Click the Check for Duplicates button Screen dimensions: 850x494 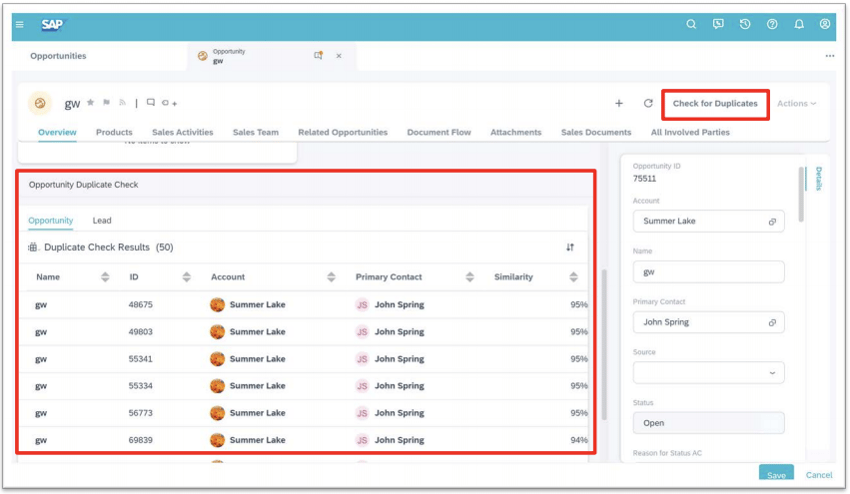point(715,104)
